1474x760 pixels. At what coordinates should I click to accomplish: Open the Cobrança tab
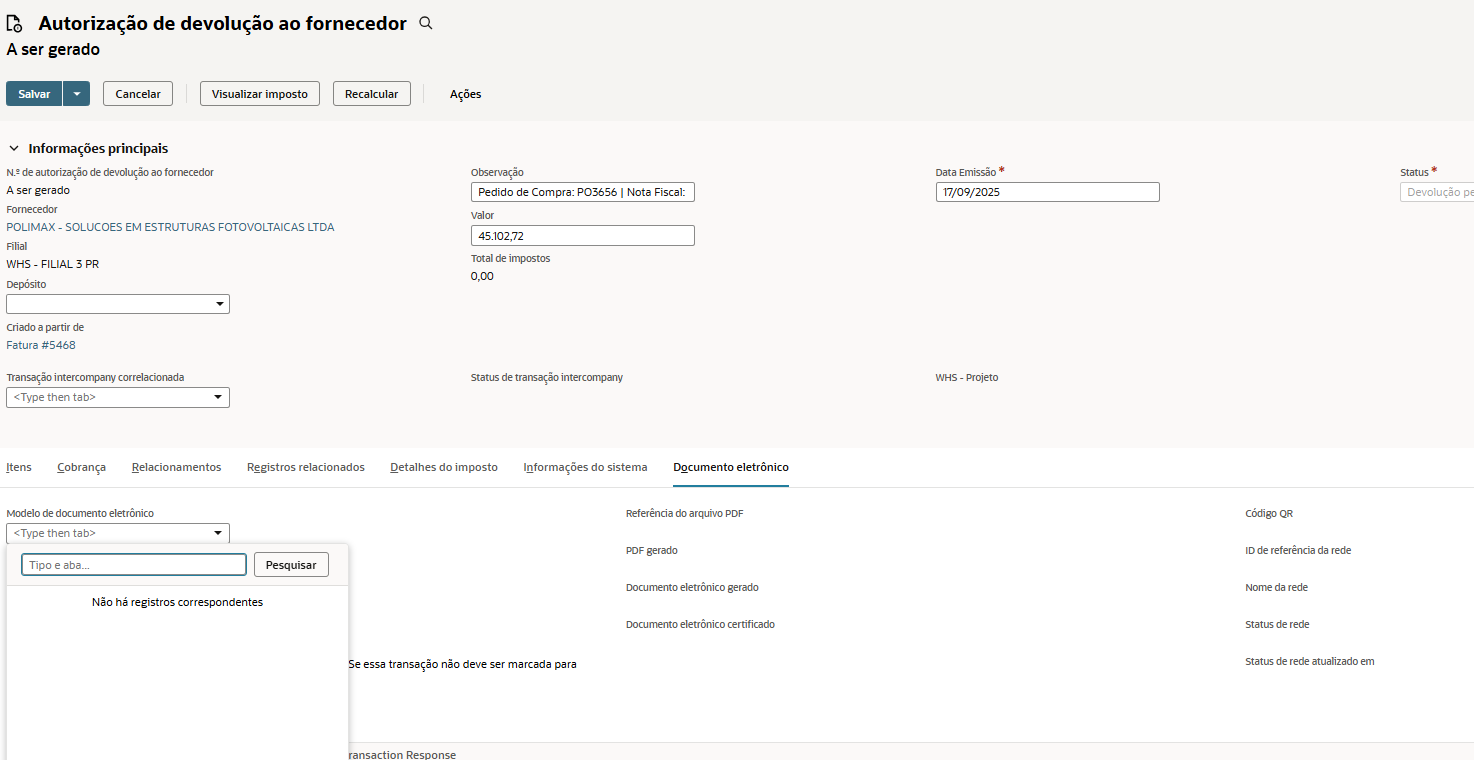(x=81, y=467)
